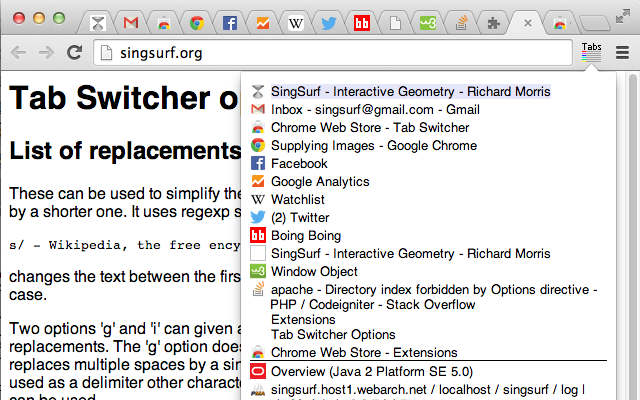Image resolution: width=640 pixels, height=400 pixels.
Task: Go back to previous page
Action: (19, 52)
